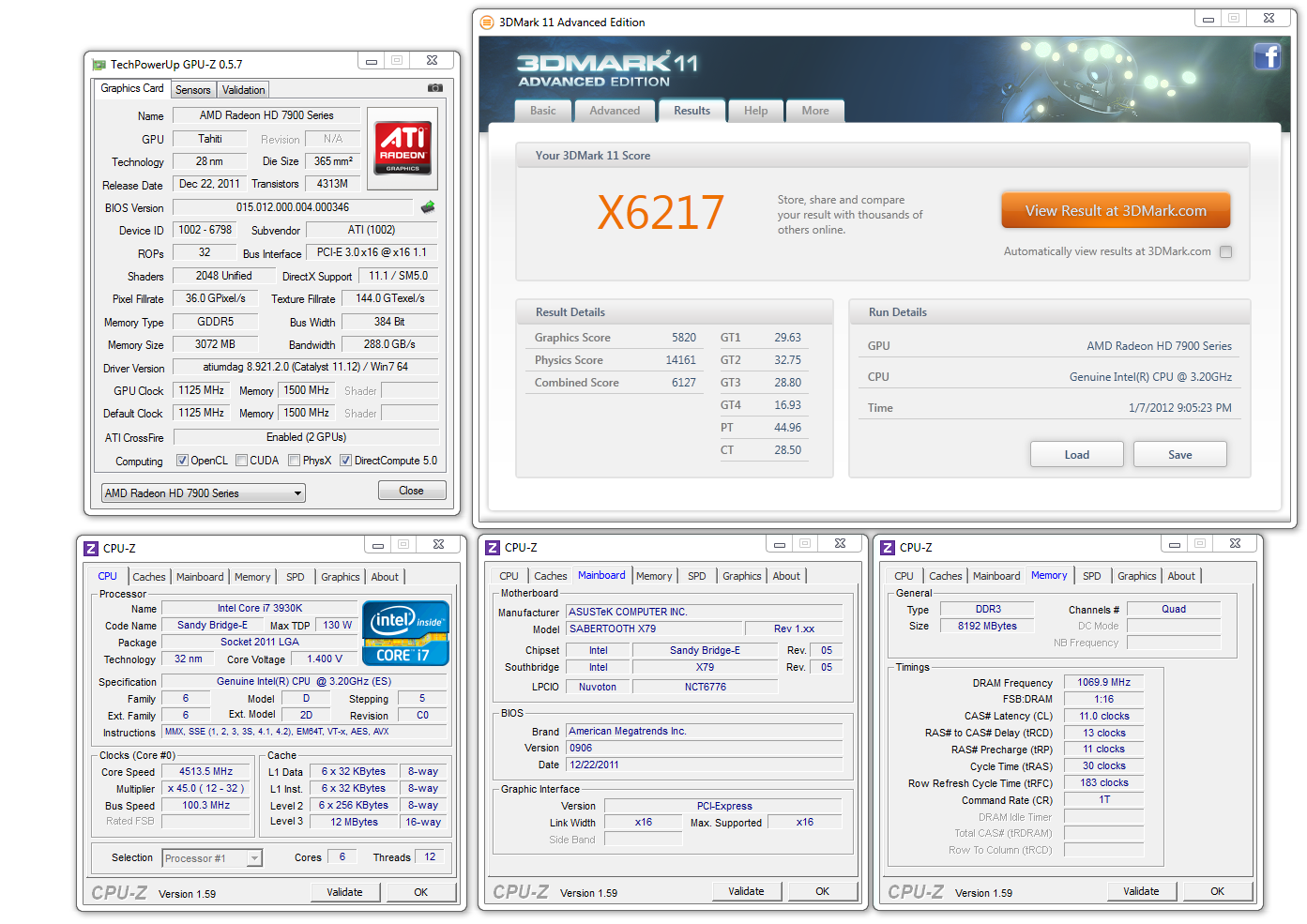The height and width of the screenshot is (924, 1307).
Task: Click the DRAM Frequency 1069.9 MHz field
Action: click(1104, 683)
